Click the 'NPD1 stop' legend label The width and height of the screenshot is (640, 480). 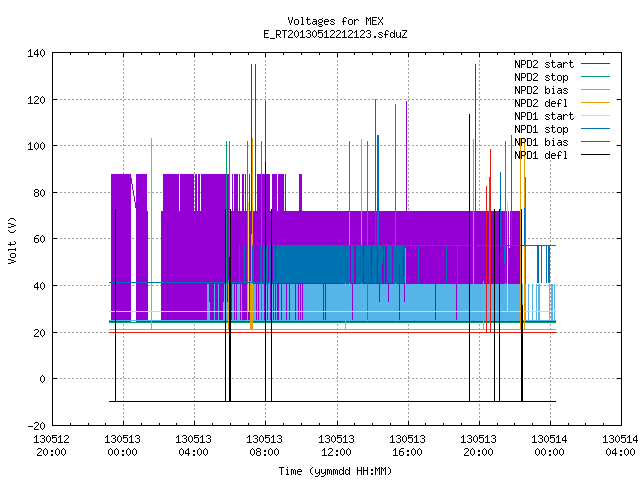tap(541, 129)
